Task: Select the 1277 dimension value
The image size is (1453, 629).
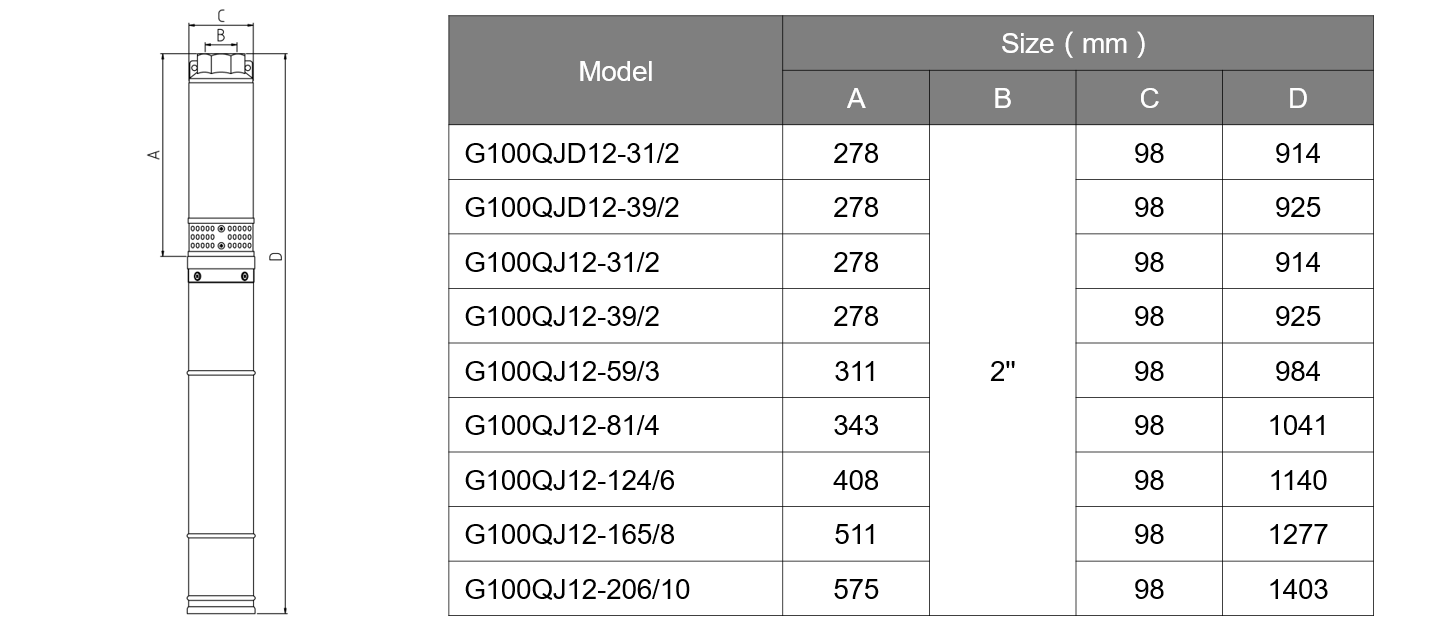Action: tap(1297, 535)
